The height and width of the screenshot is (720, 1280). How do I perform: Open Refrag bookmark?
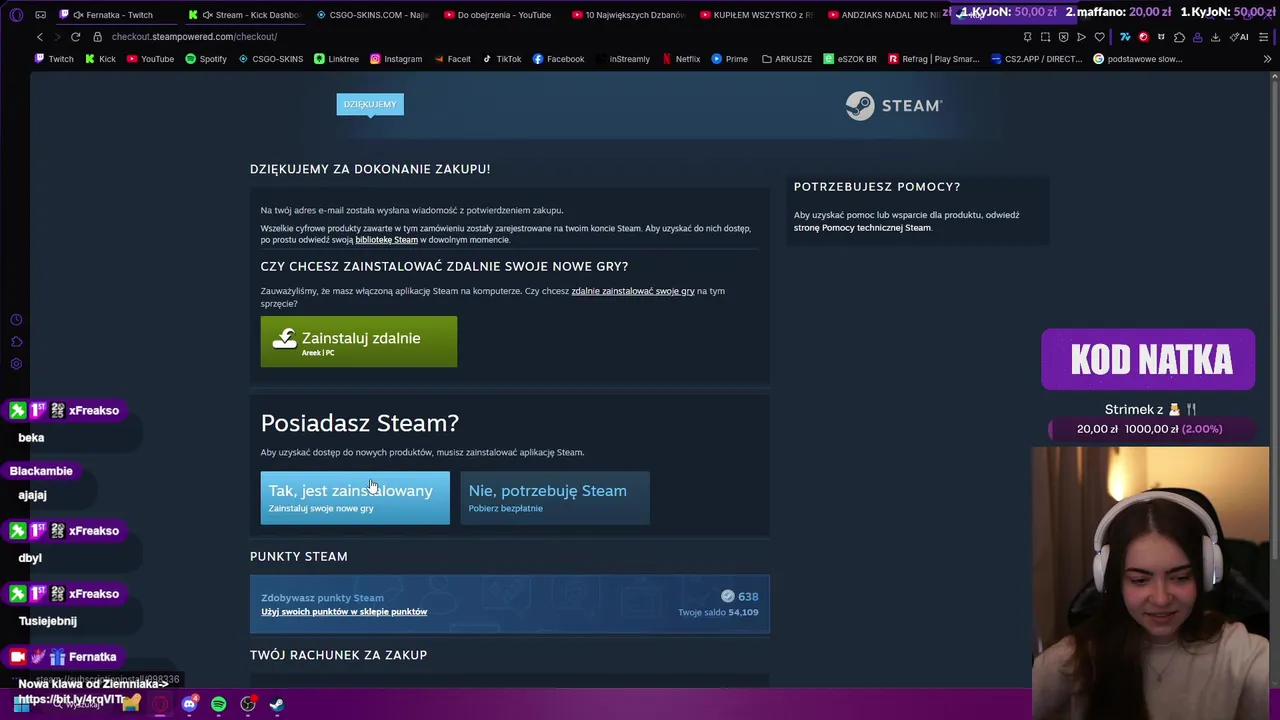coord(934,59)
